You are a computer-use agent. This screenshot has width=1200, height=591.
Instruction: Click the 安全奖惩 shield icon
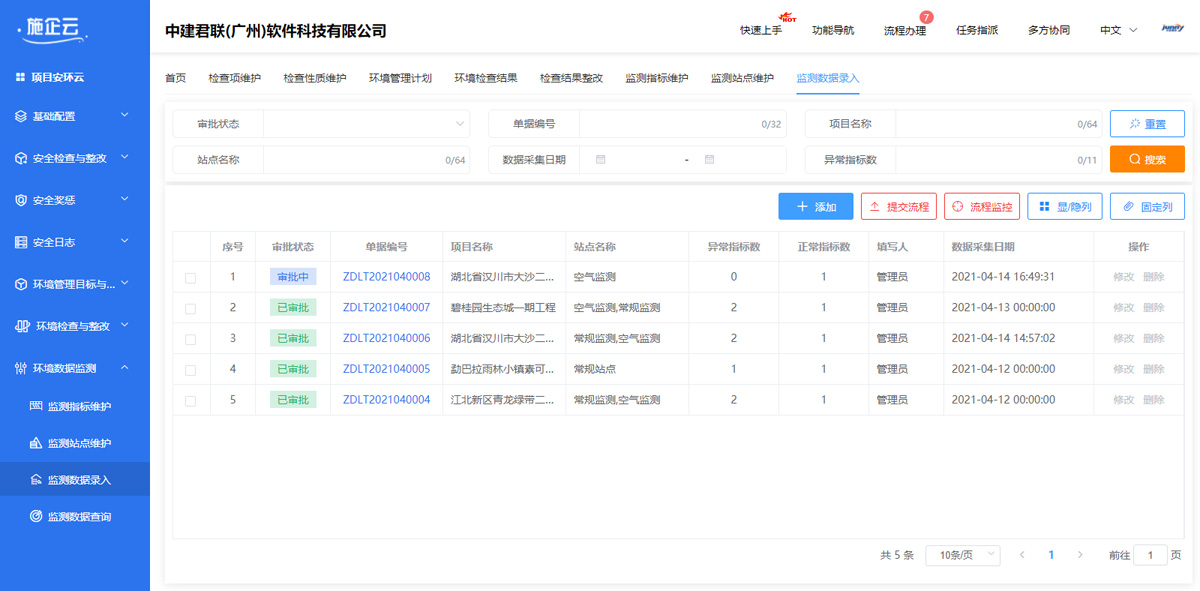tap(21, 200)
